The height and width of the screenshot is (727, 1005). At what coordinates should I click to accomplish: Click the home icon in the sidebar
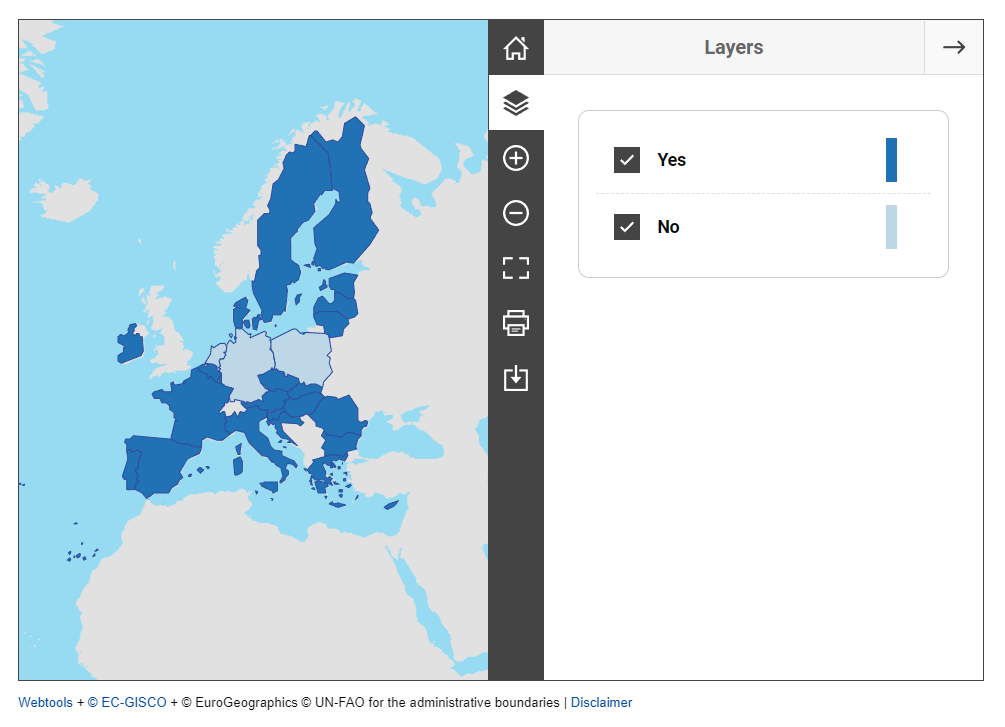click(x=515, y=47)
